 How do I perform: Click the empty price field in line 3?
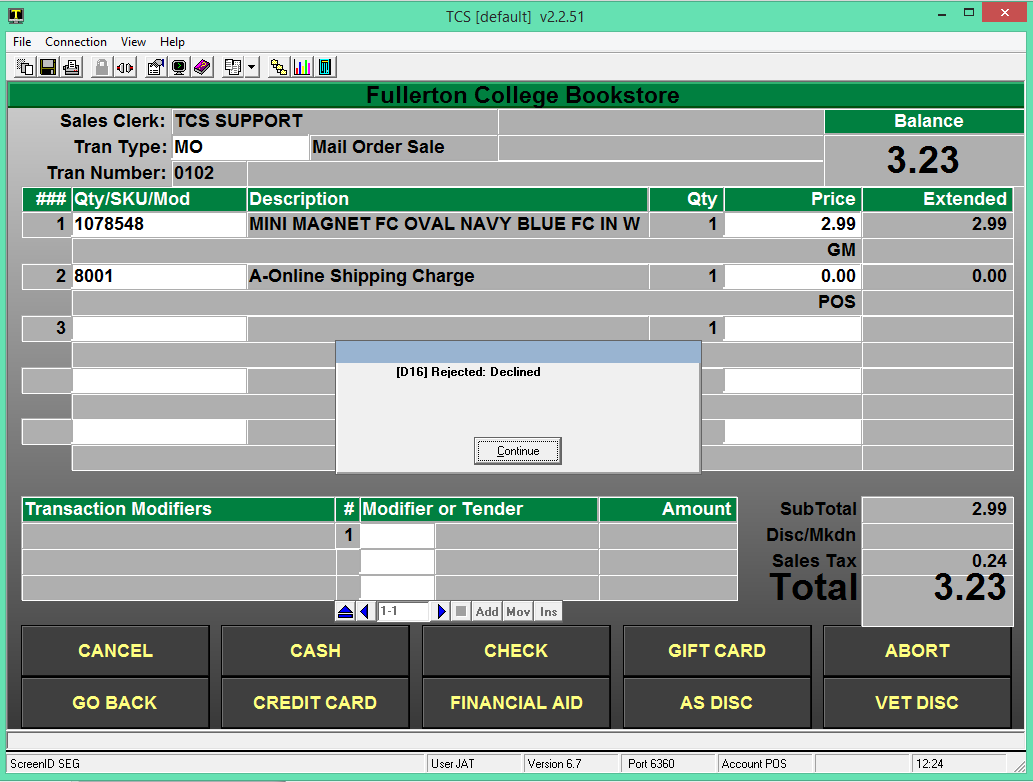click(x=793, y=328)
